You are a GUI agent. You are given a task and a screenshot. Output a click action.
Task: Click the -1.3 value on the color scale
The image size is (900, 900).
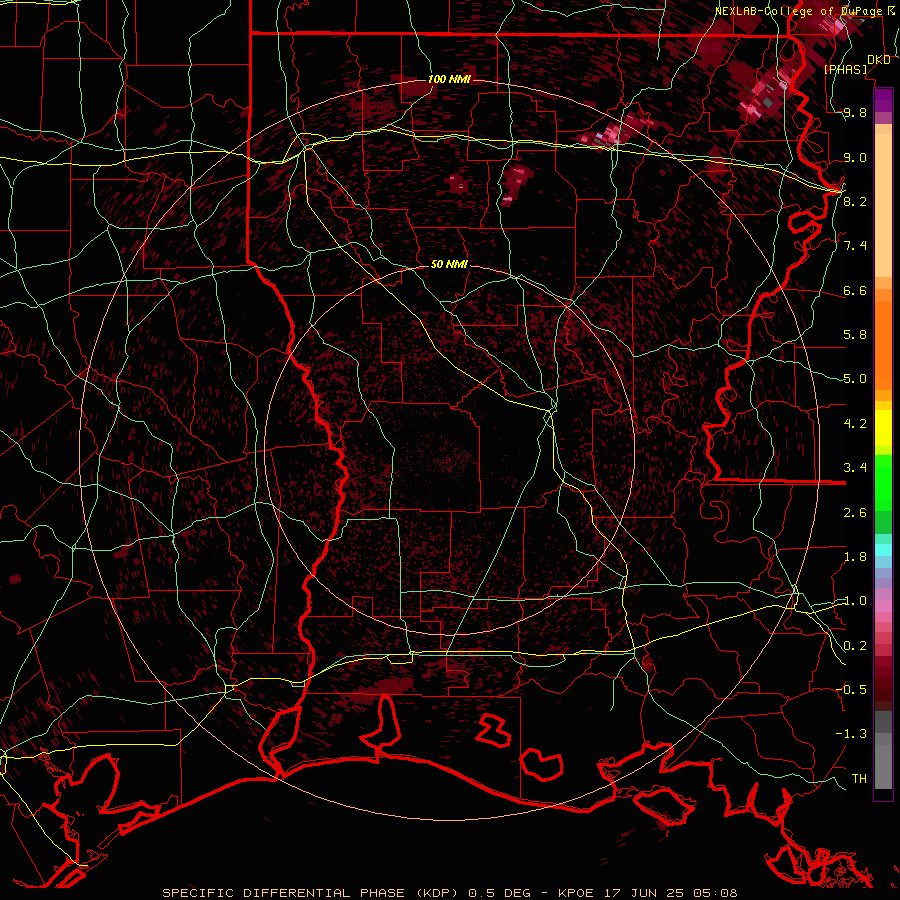tap(851, 734)
